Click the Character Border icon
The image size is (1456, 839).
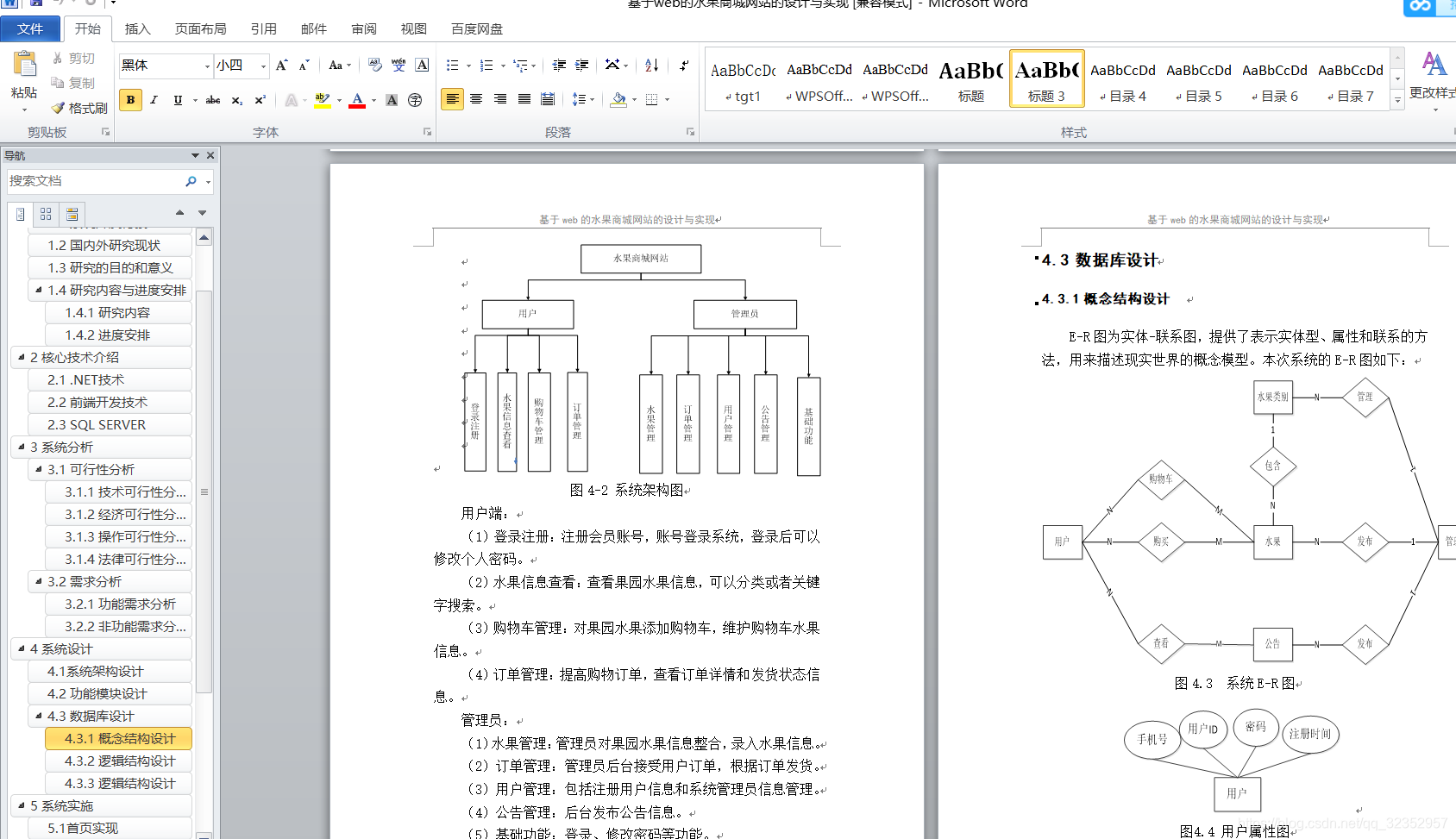tap(422, 66)
